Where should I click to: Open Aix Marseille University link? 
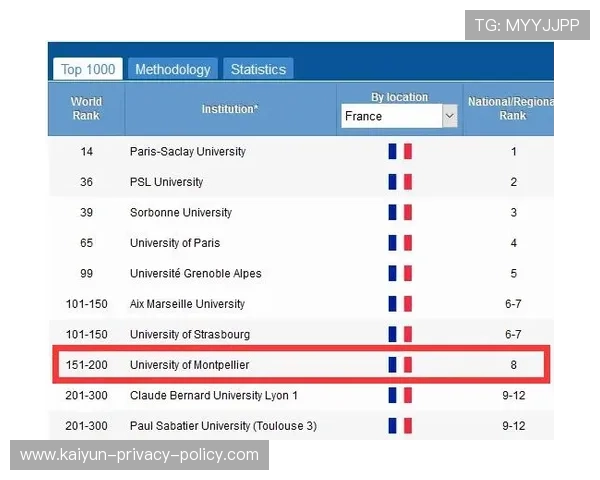187,304
